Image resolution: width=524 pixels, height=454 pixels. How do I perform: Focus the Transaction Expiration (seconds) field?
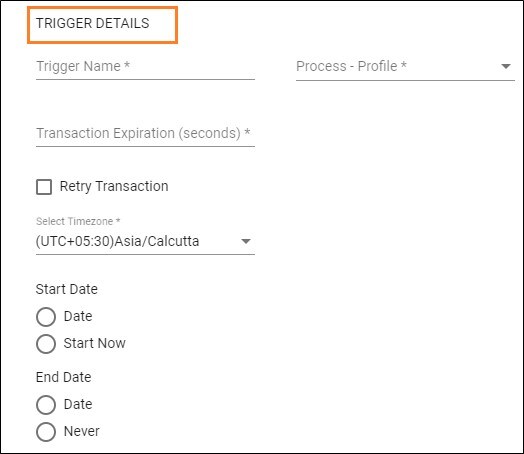pyautogui.click(x=145, y=134)
